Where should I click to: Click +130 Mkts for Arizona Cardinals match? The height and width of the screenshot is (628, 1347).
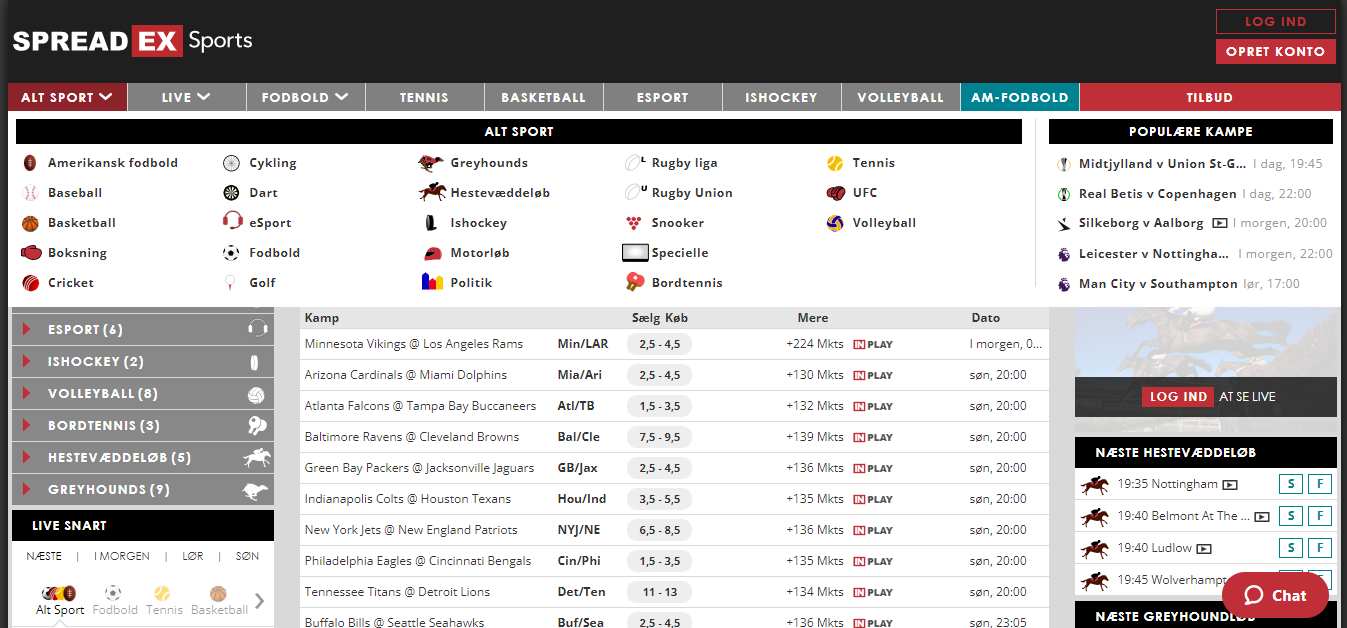click(x=815, y=375)
